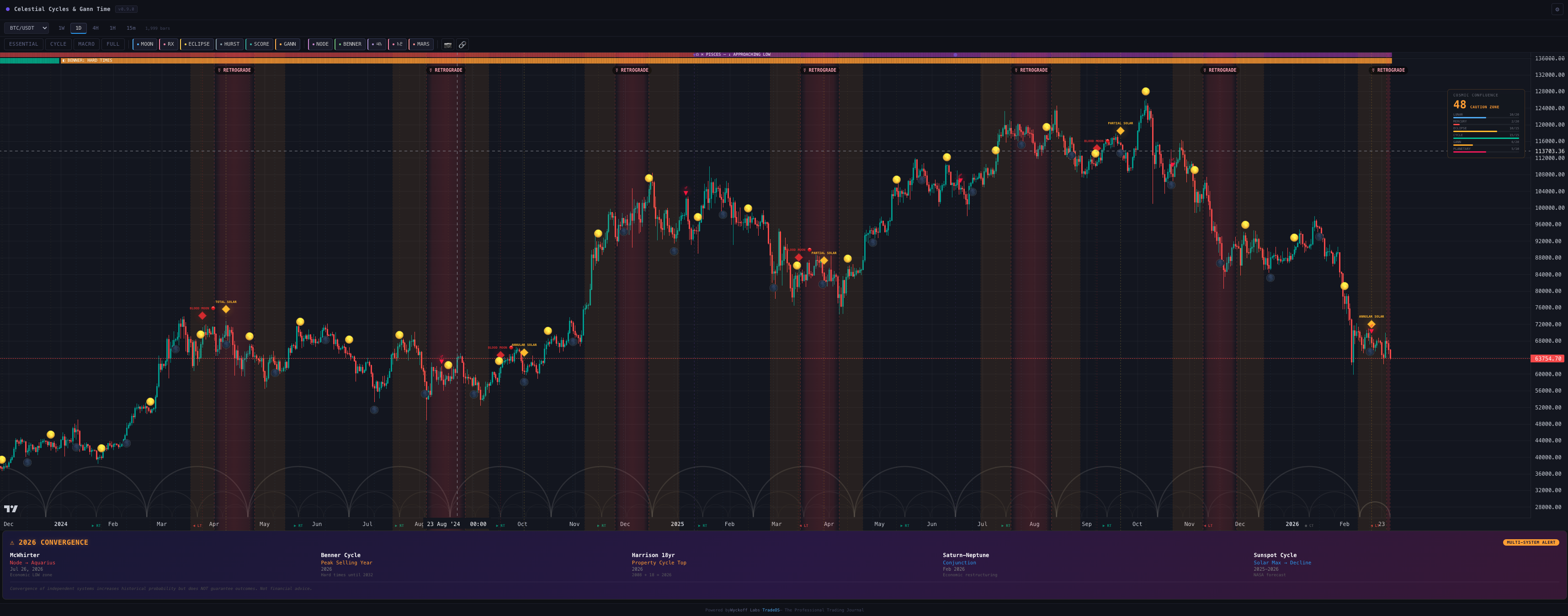Toggle the NODE overlay
Screen dimensions: 1568x616
320,44
